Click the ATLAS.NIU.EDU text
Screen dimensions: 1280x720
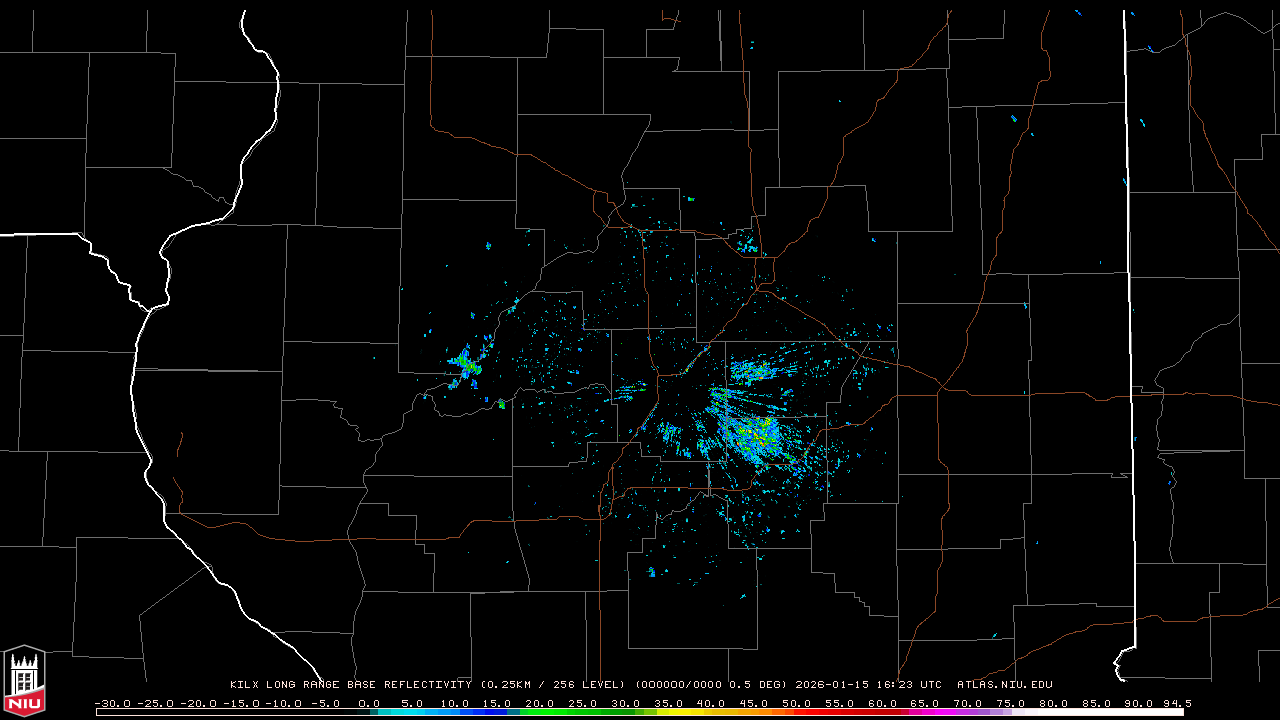coord(1005,685)
